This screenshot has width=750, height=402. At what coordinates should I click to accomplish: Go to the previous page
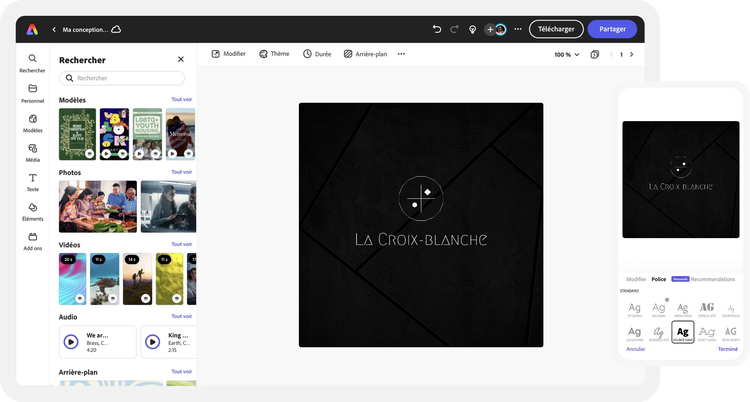(x=611, y=55)
